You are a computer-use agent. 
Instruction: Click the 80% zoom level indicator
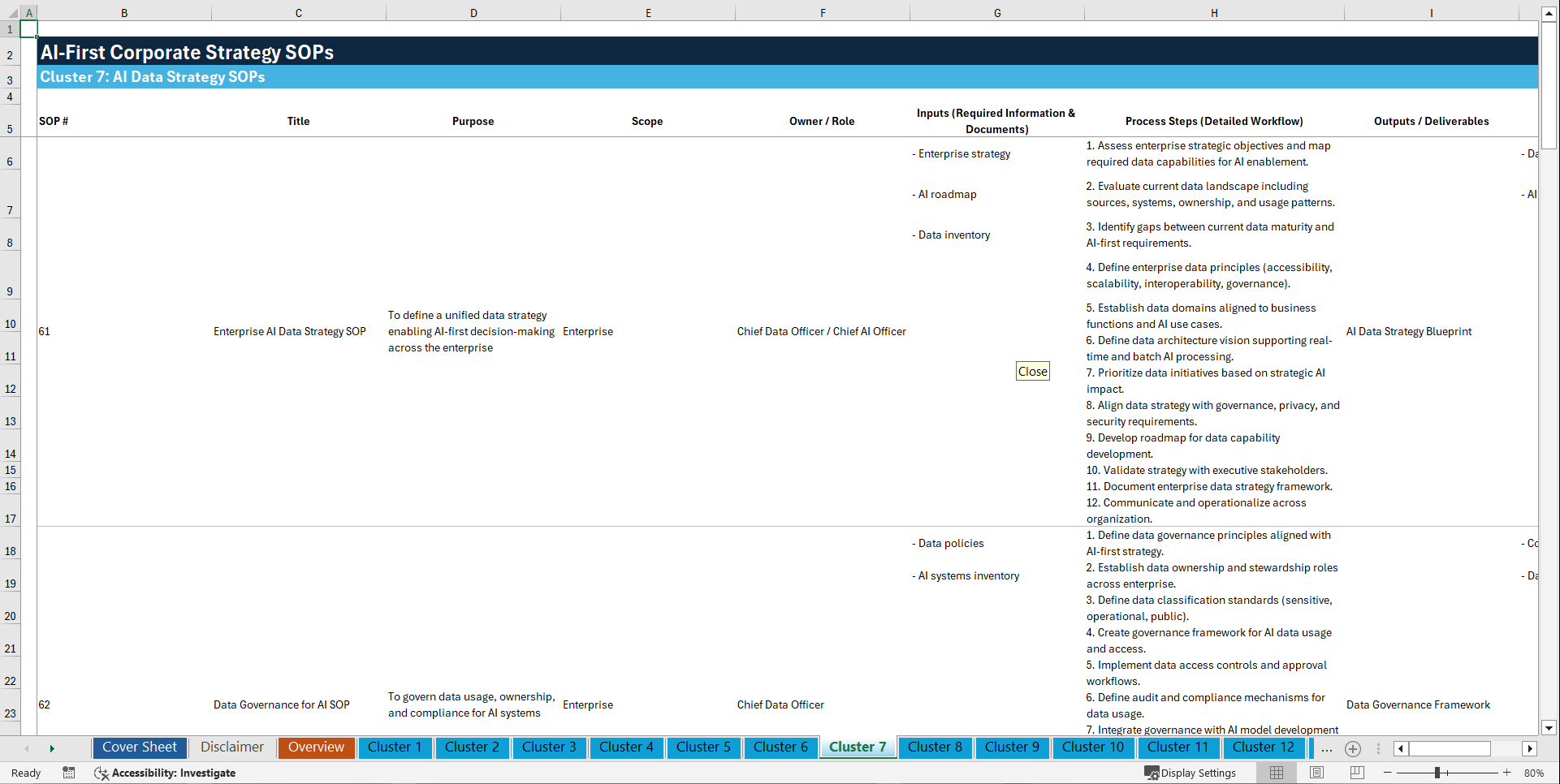pos(1533,773)
